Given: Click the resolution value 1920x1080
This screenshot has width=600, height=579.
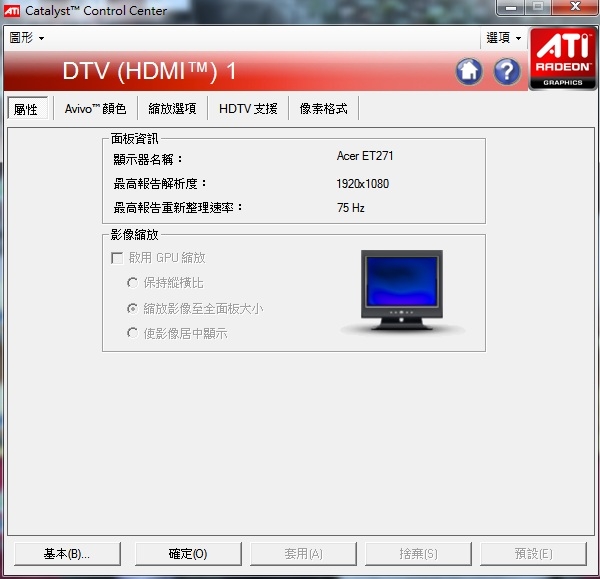Looking at the screenshot, I should pos(362,184).
